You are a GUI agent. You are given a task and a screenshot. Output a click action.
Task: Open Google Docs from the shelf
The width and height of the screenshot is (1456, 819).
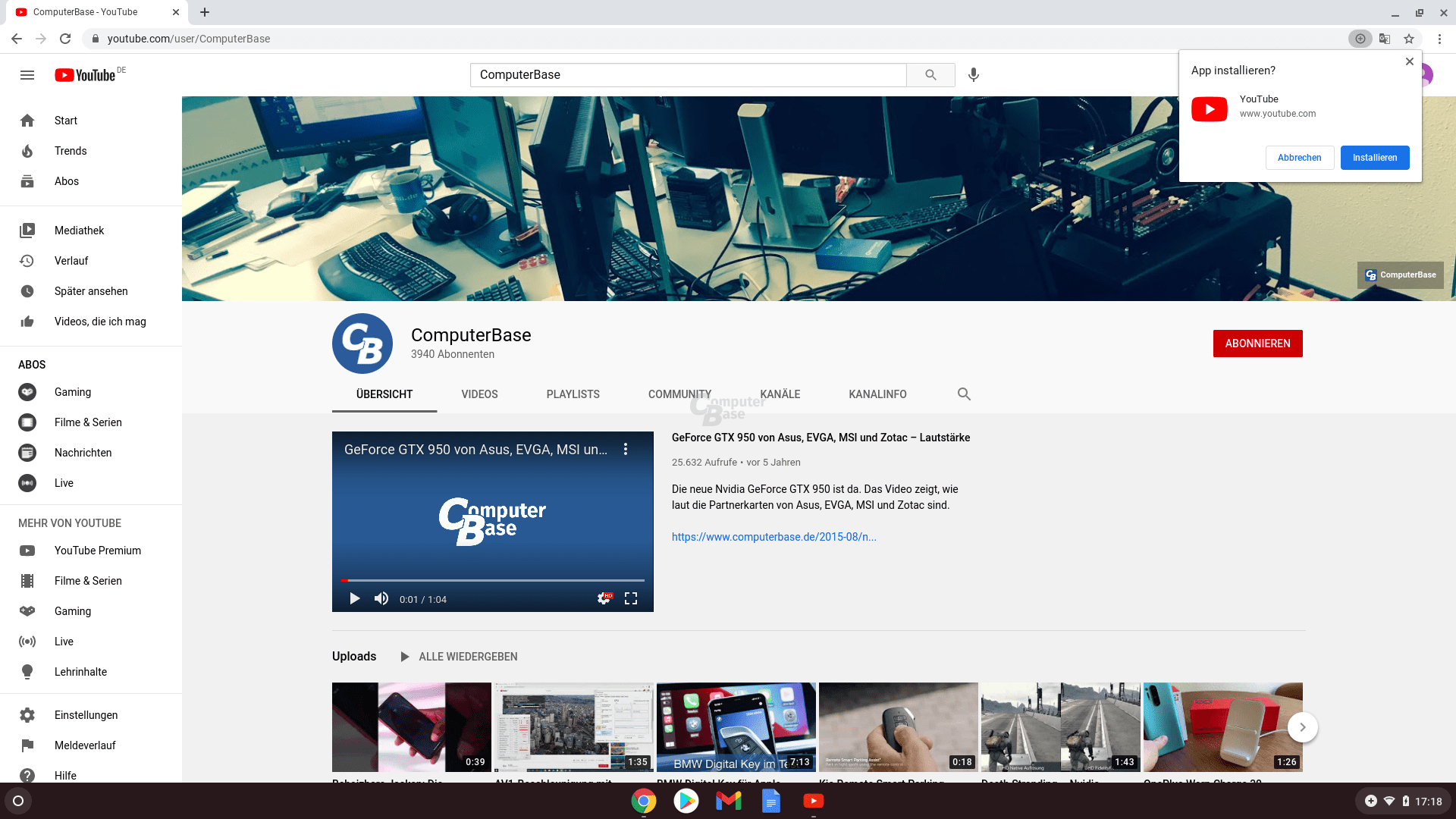coord(771,801)
